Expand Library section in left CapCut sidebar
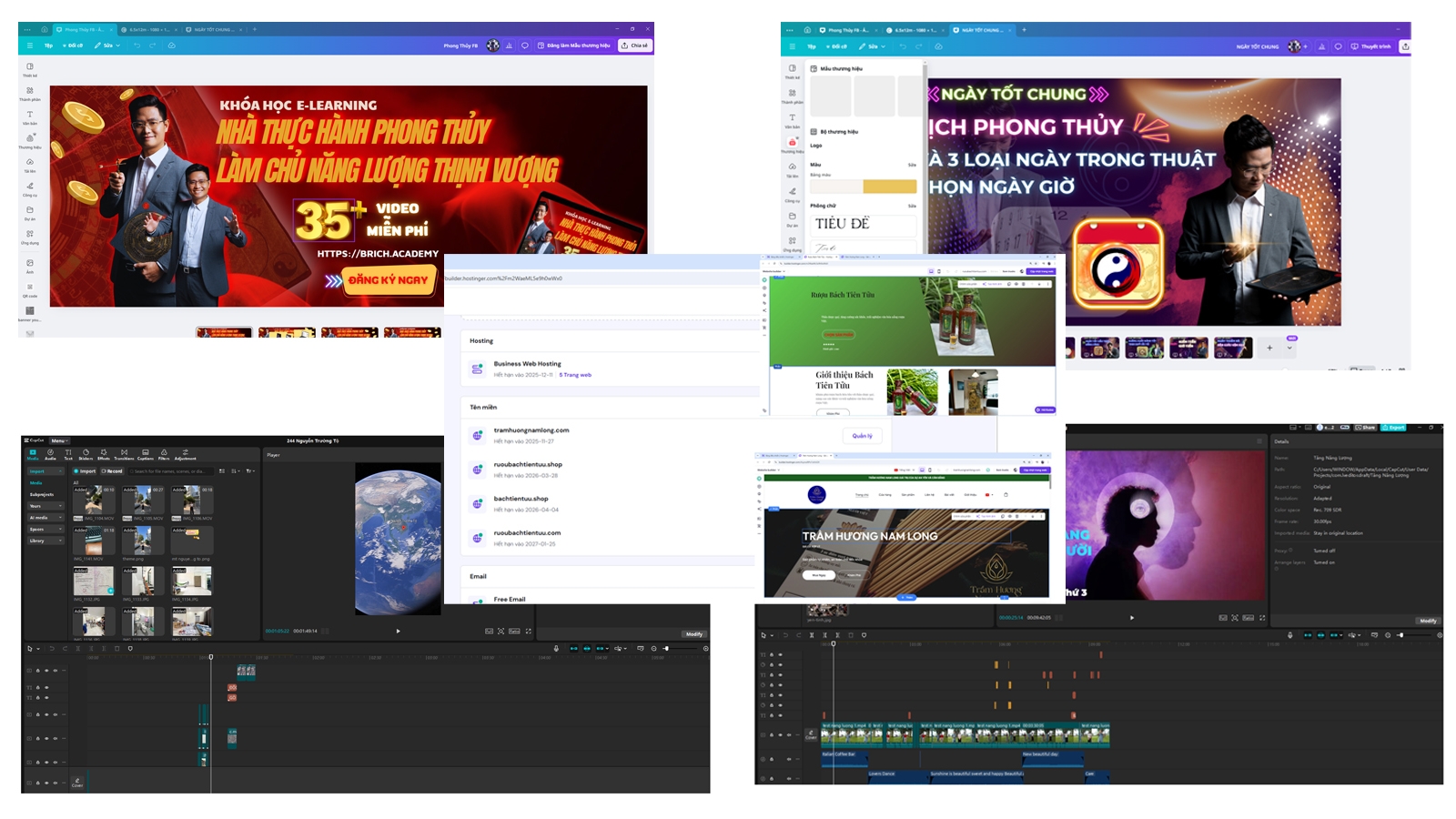This screenshot has height=819, width=1456. pyautogui.click(x=45, y=541)
